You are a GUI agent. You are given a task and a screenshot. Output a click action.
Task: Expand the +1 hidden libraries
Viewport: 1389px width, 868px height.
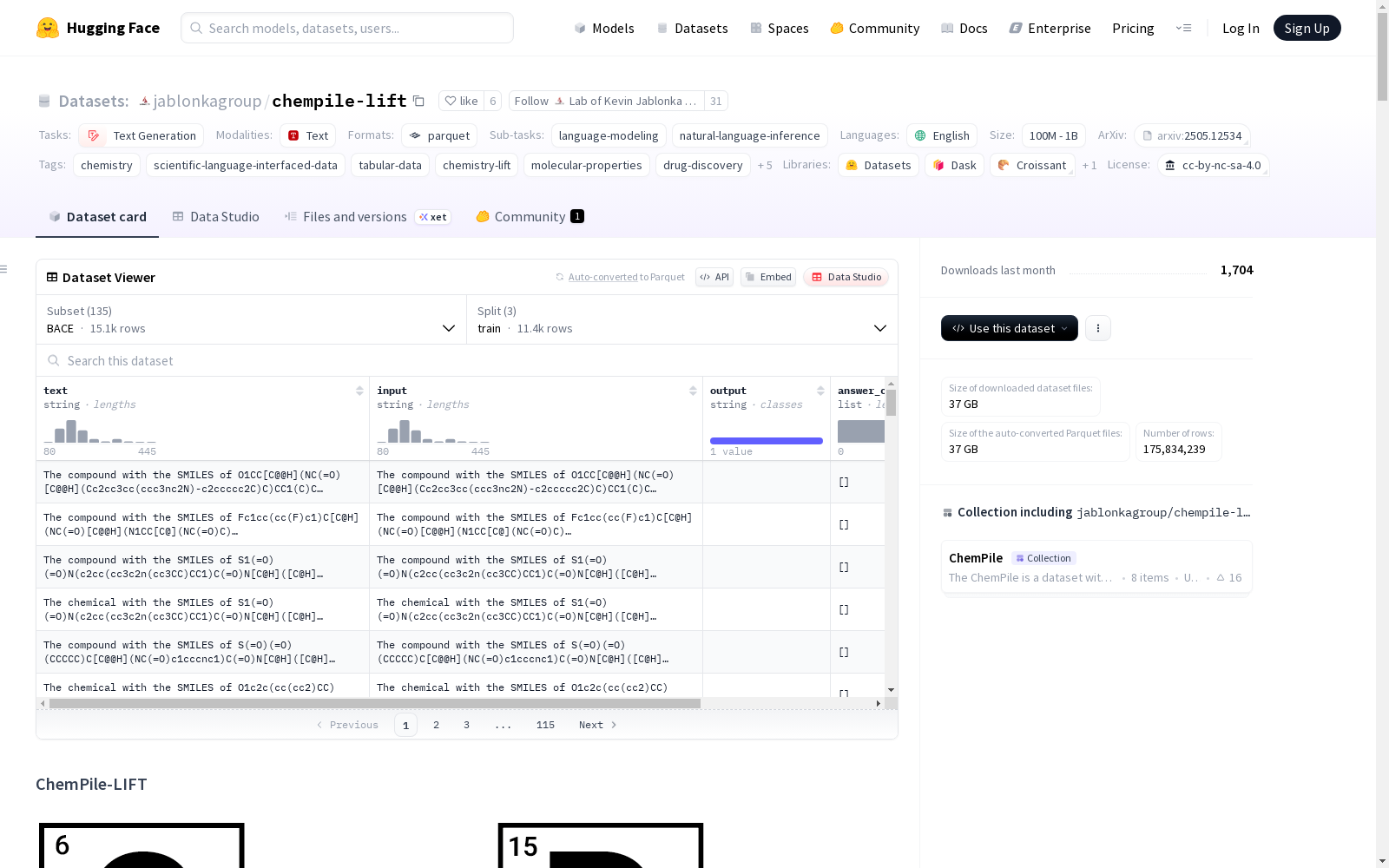[x=1089, y=165]
